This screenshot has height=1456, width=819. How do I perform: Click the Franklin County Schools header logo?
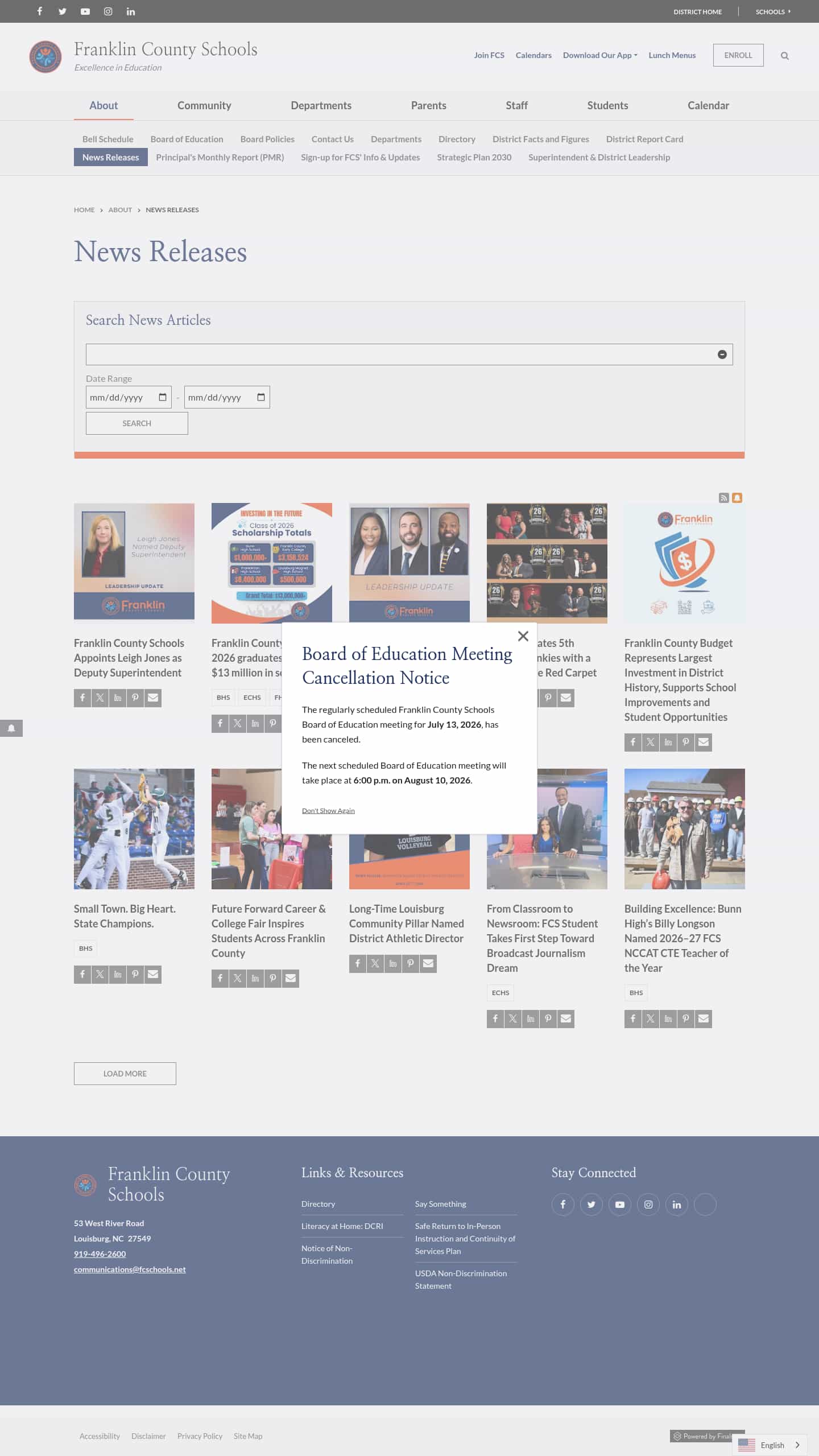(45, 57)
